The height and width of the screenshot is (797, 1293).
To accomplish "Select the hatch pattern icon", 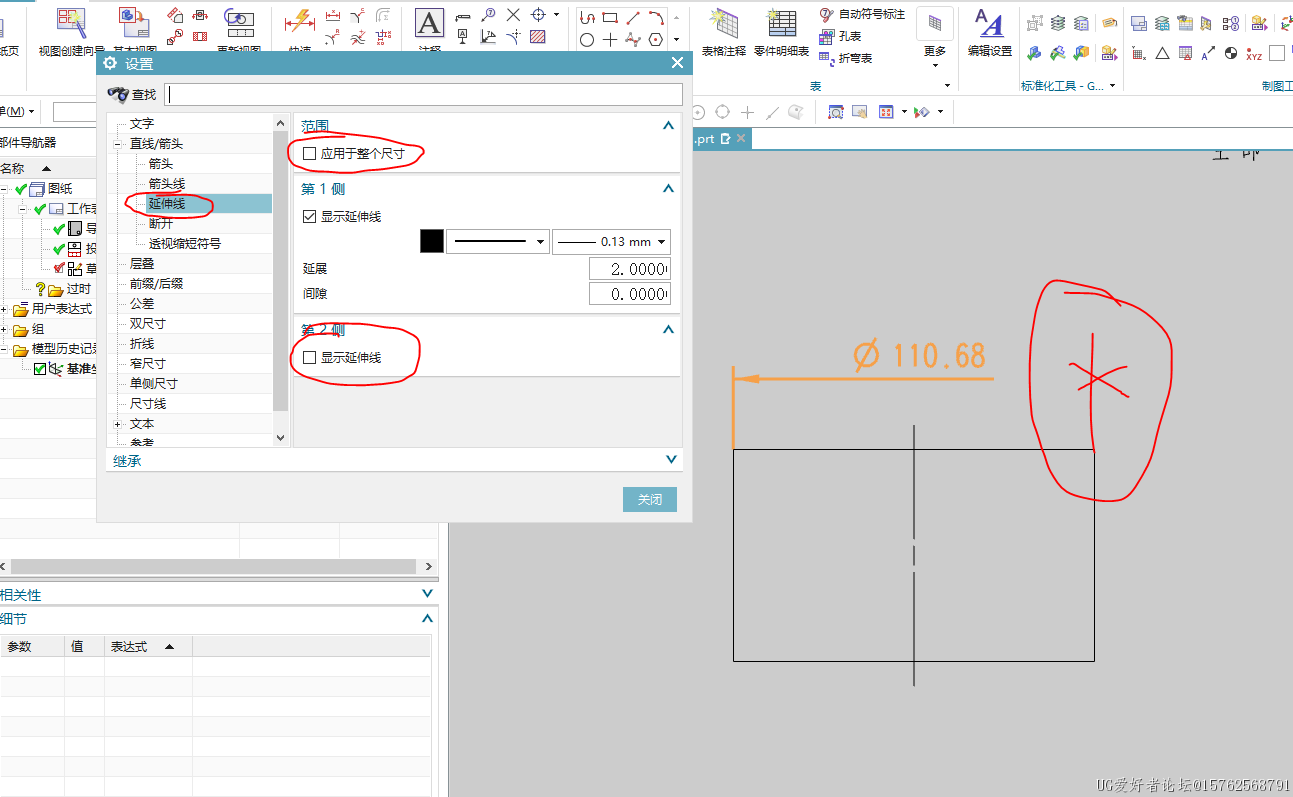I will (538, 37).
